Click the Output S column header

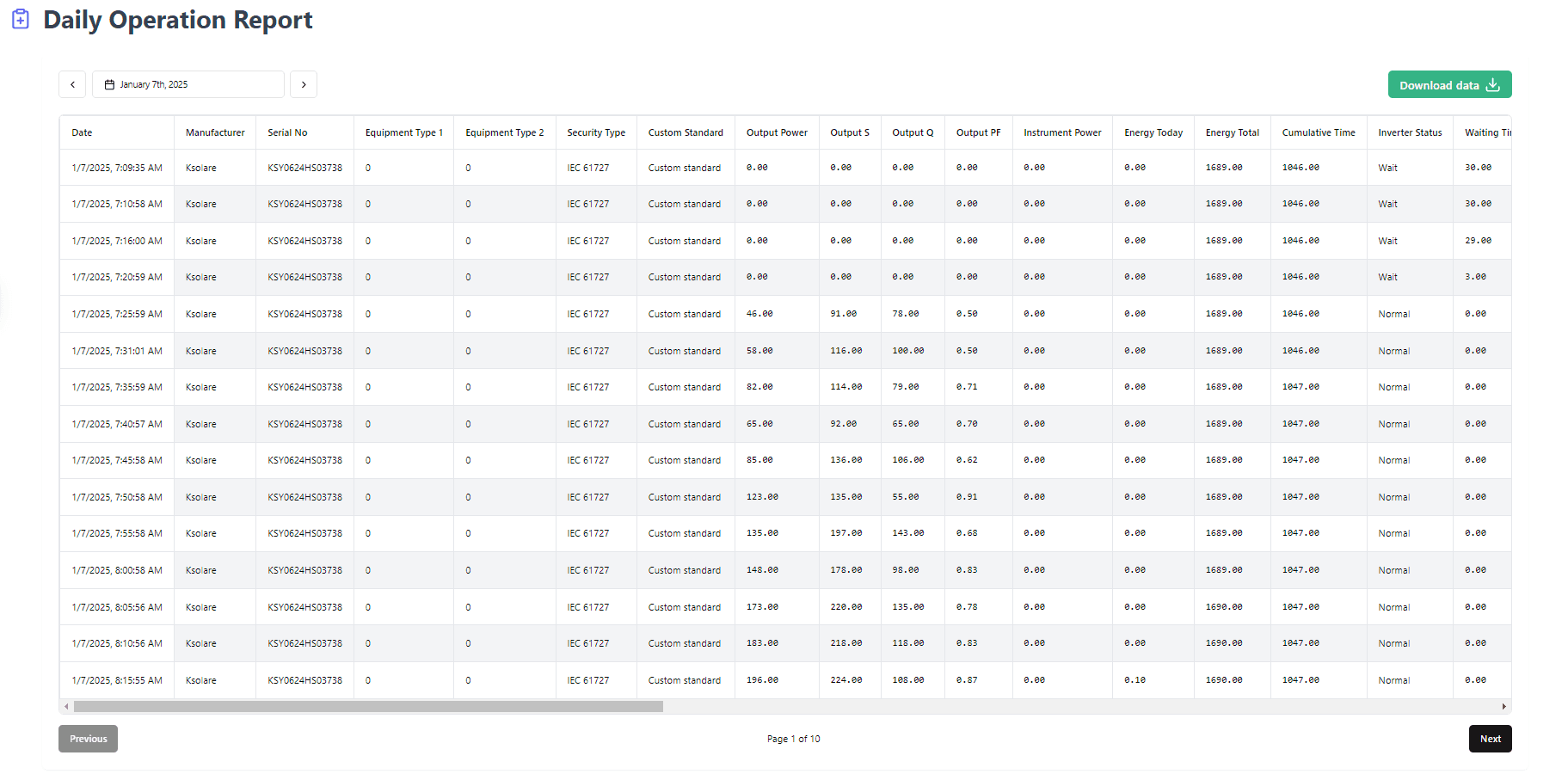[x=850, y=132]
